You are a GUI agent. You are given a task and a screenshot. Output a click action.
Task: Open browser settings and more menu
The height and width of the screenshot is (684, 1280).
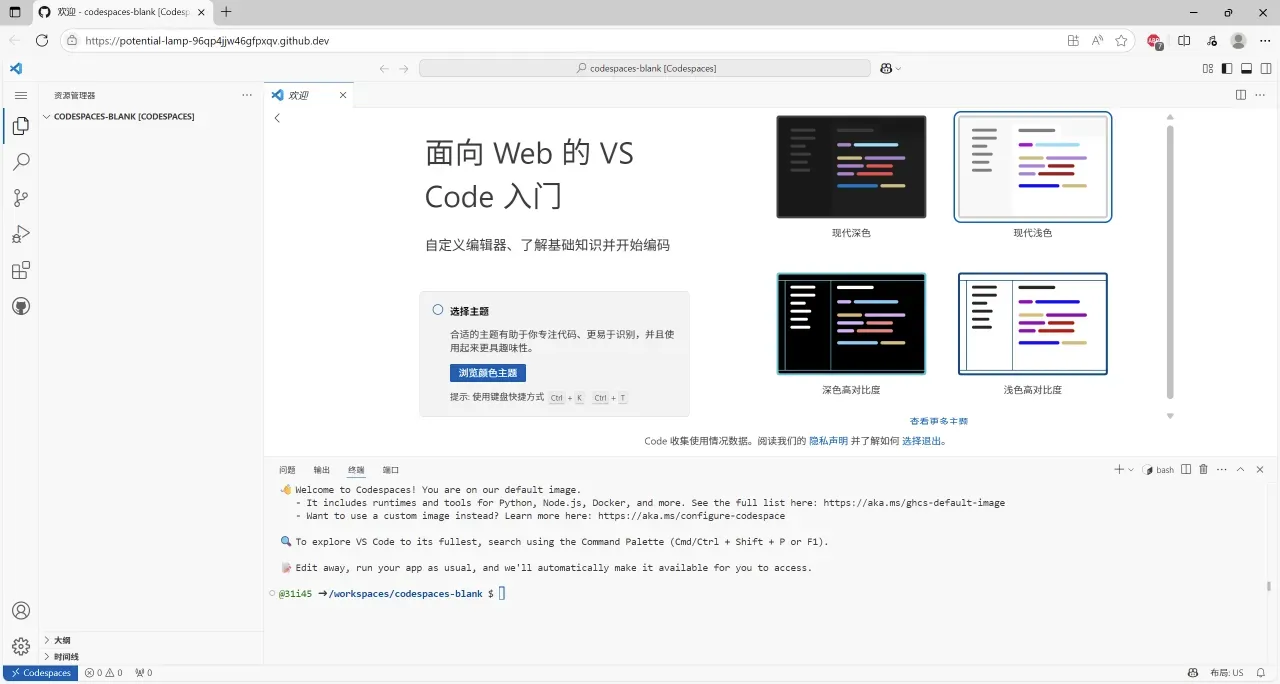pos(1265,41)
